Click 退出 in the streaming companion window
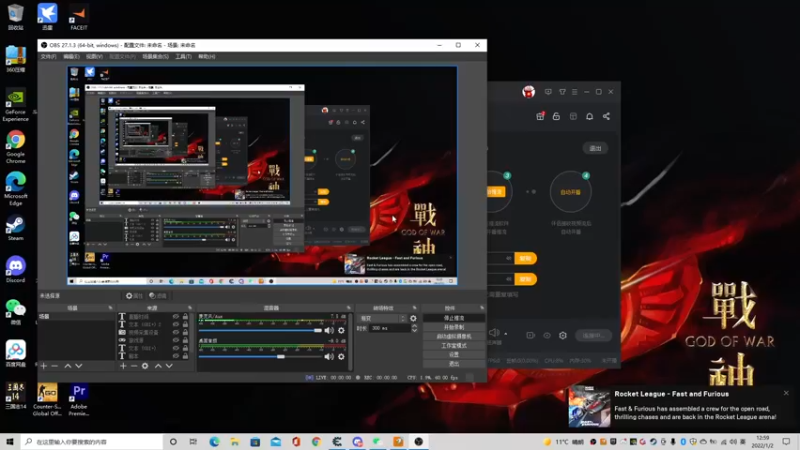This screenshot has height=450, width=800. coord(595,148)
